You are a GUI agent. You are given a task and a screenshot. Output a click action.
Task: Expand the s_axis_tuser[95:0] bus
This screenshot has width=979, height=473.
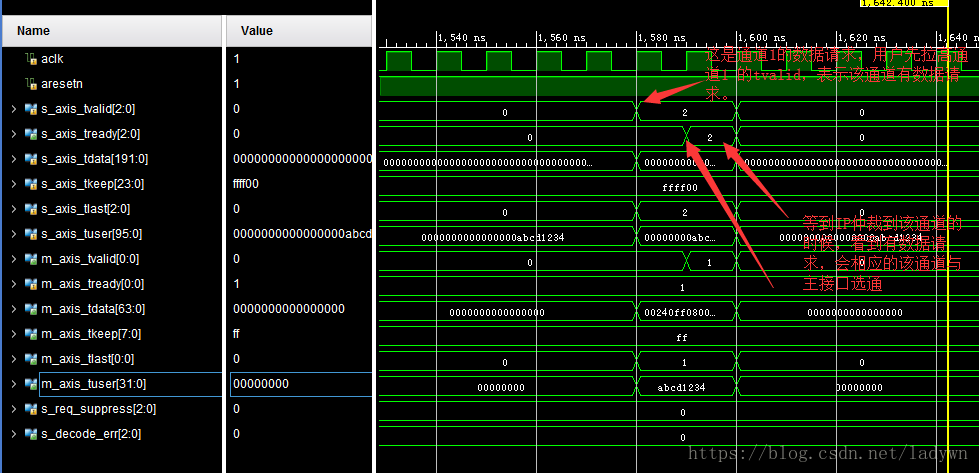click(14, 234)
